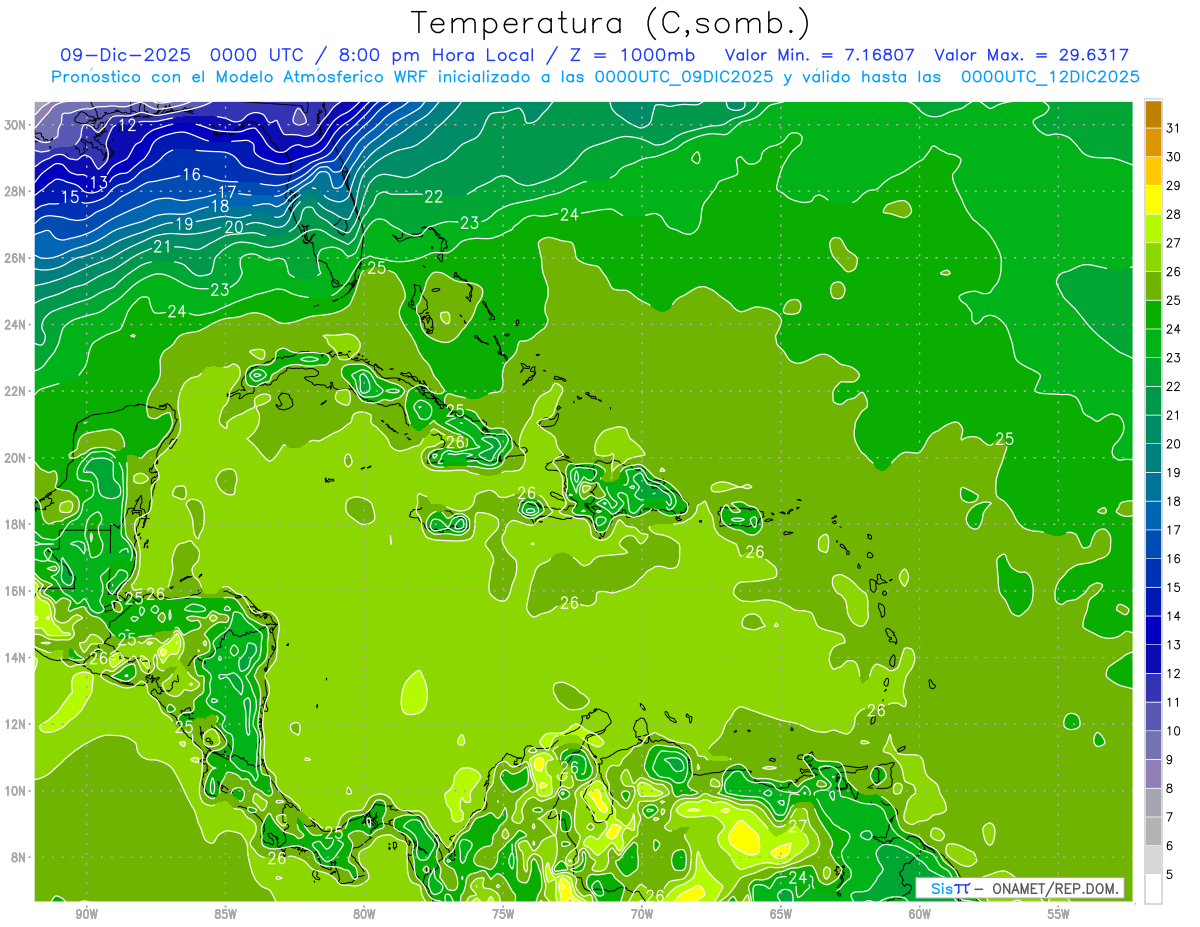
Task: Click the '8N' latitude axis label
Action: pos(18,857)
